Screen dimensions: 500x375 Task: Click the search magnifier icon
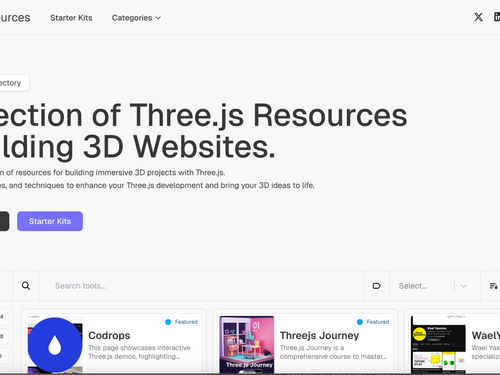(26, 286)
